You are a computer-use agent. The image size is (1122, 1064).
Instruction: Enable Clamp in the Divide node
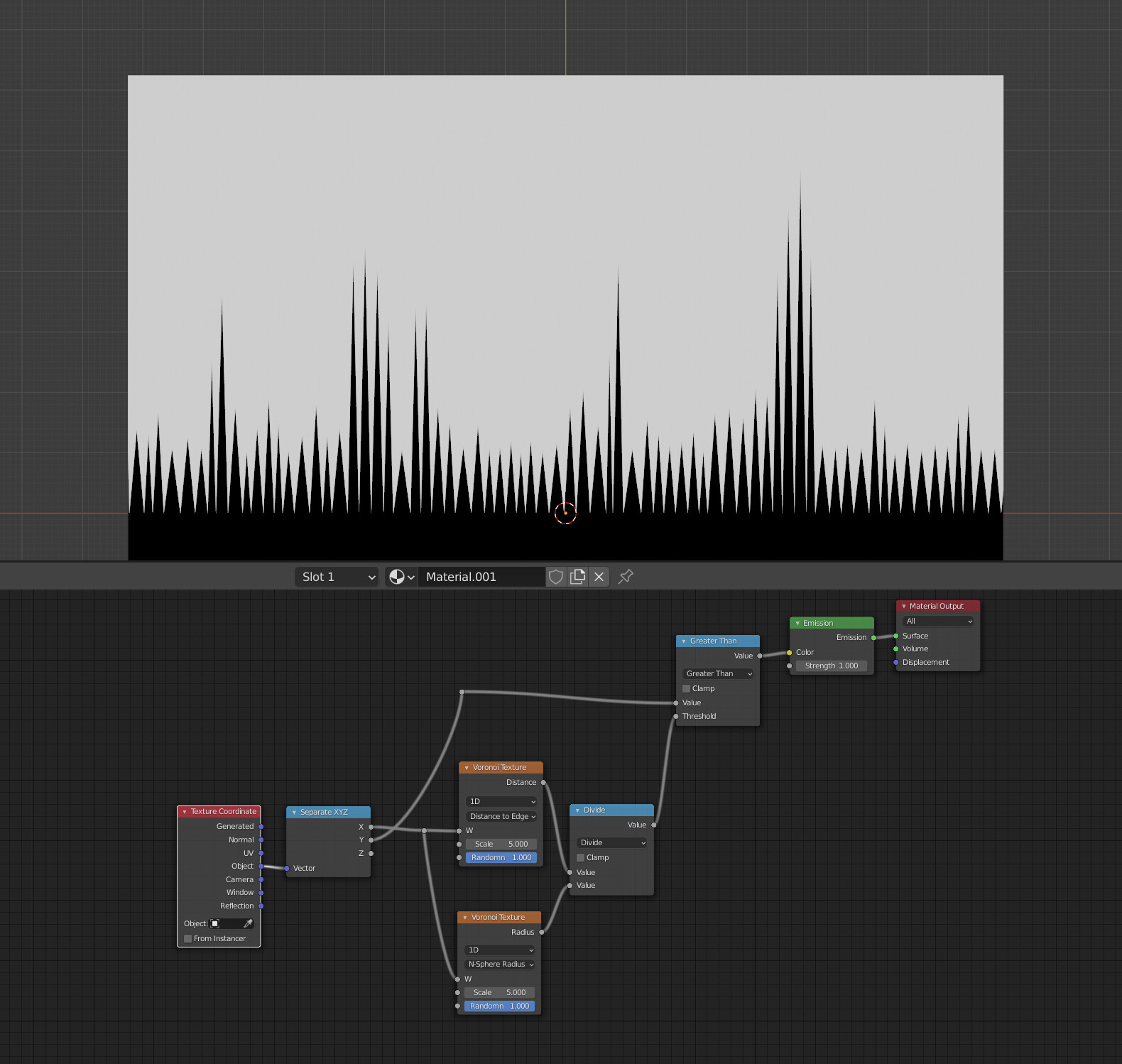(580, 857)
